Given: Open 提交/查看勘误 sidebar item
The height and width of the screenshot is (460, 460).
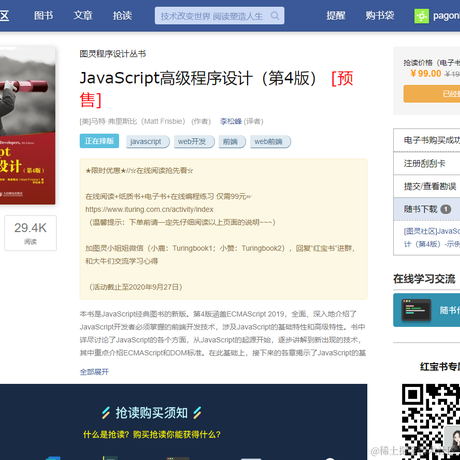Looking at the screenshot, I should coord(427,186).
